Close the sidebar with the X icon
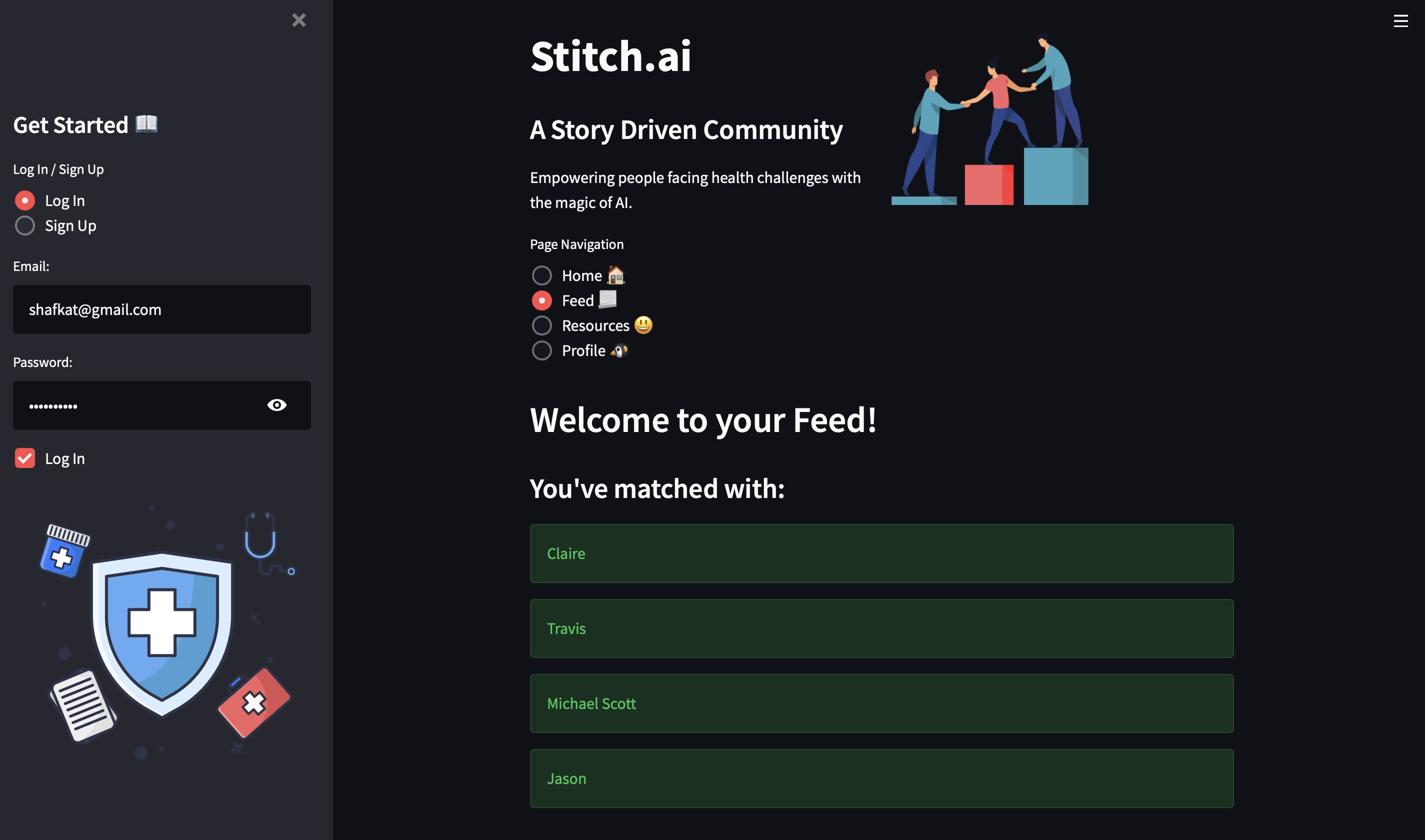 (x=299, y=20)
